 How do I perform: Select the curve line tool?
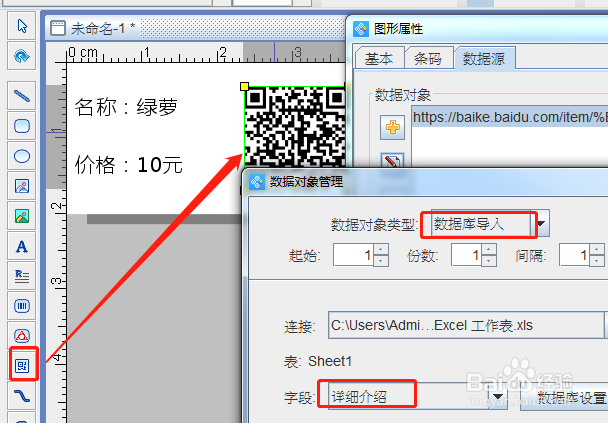point(22,396)
